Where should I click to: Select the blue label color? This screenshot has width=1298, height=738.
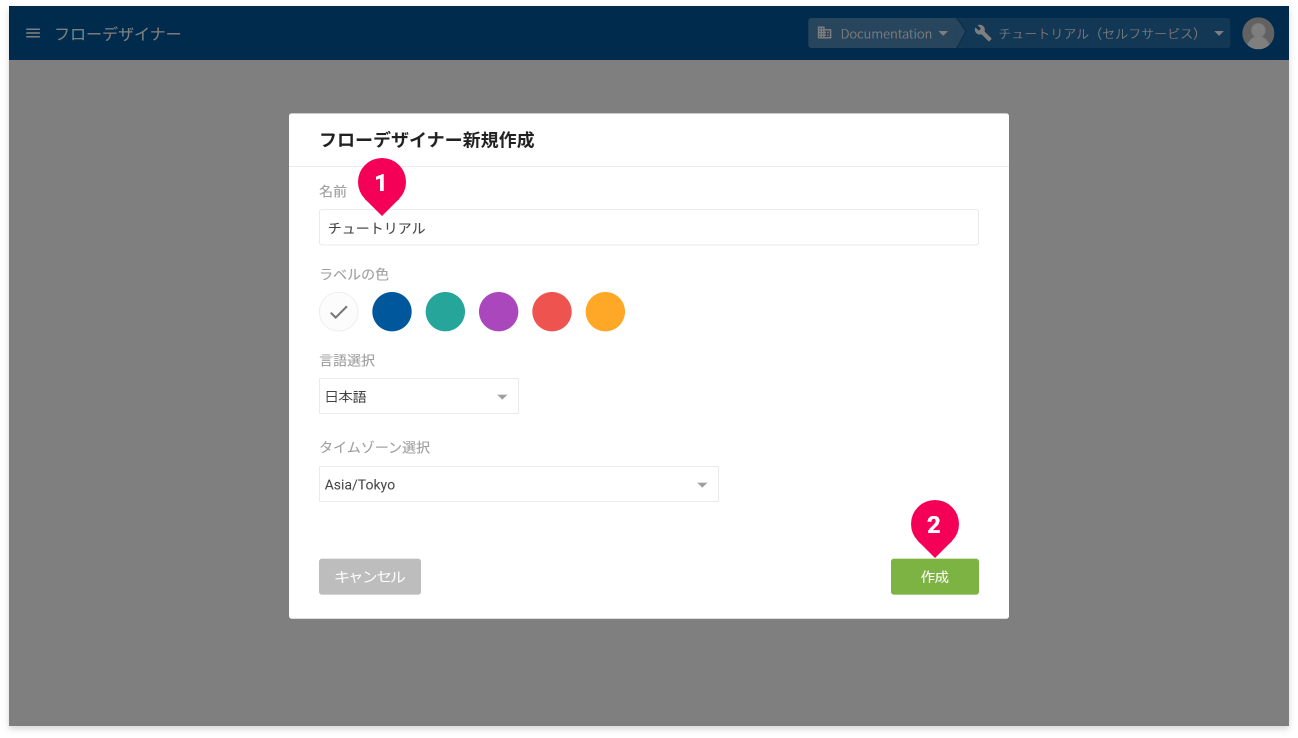pos(392,312)
